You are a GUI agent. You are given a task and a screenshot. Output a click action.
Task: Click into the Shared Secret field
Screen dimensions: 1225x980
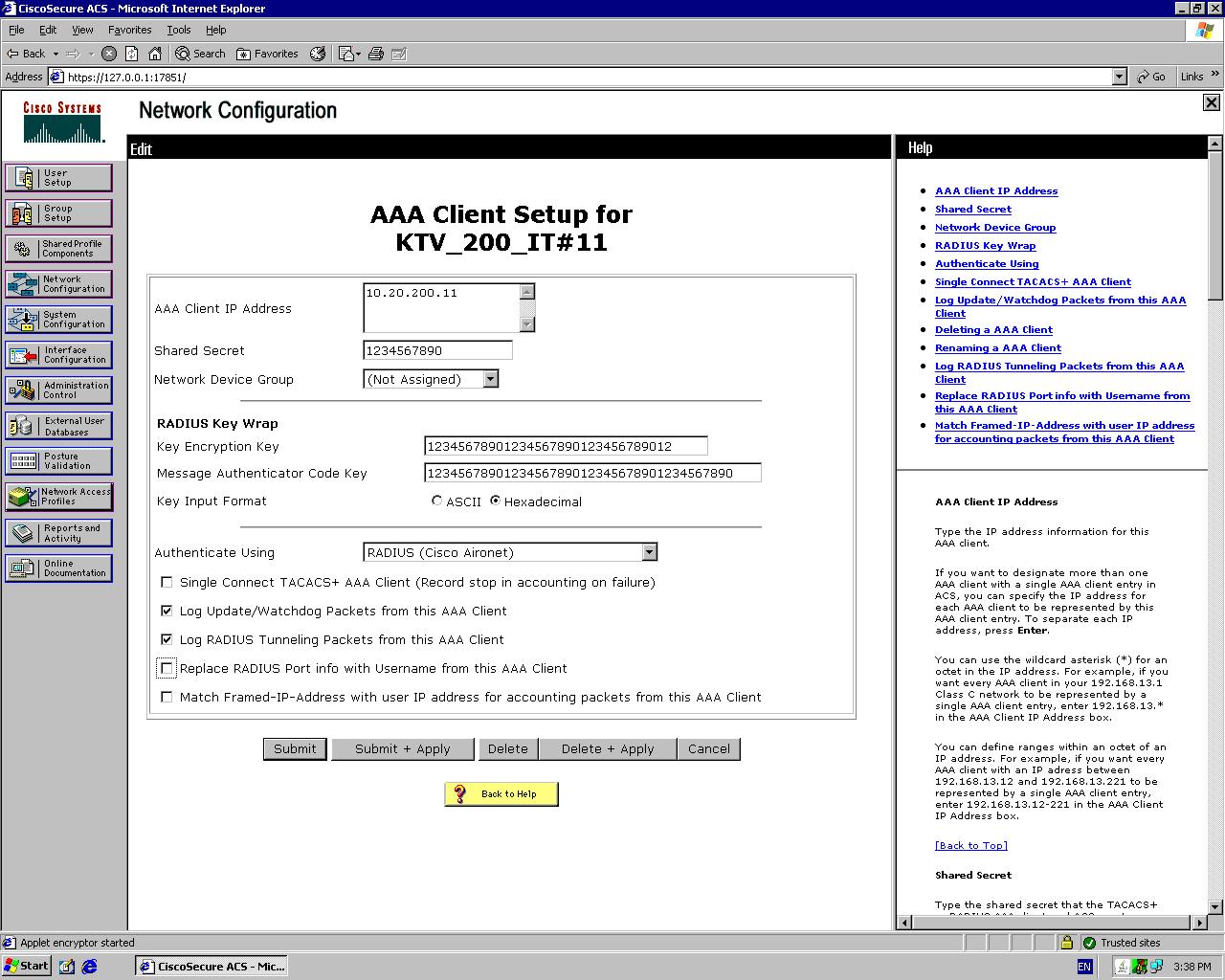[x=437, y=350]
